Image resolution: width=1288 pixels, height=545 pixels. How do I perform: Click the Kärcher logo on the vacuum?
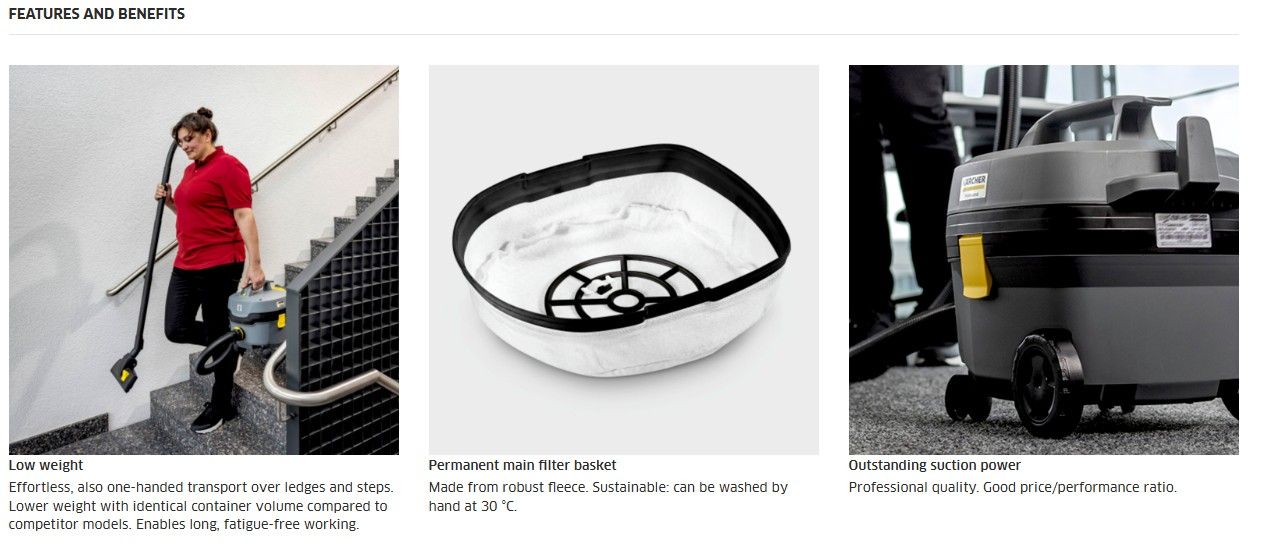click(973, 186)
